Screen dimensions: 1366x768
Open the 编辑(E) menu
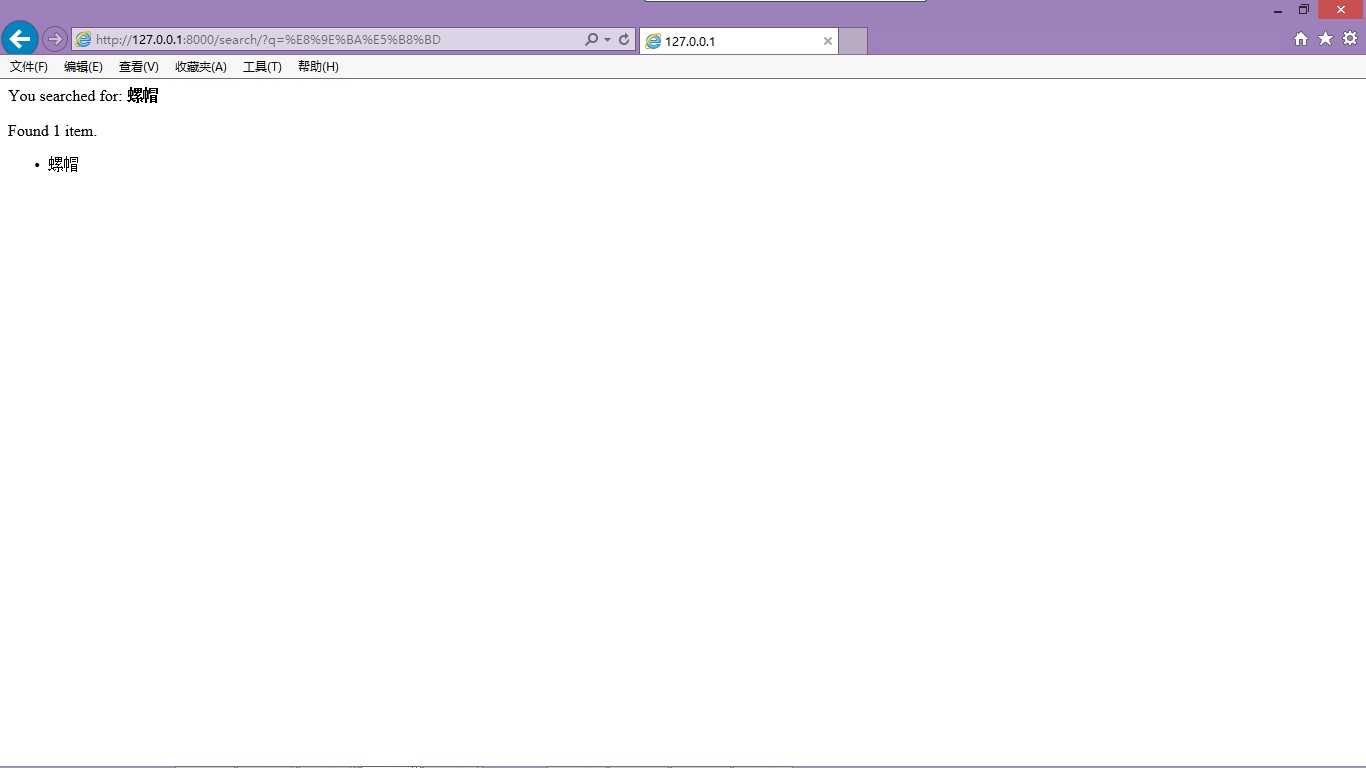point(83,67)
